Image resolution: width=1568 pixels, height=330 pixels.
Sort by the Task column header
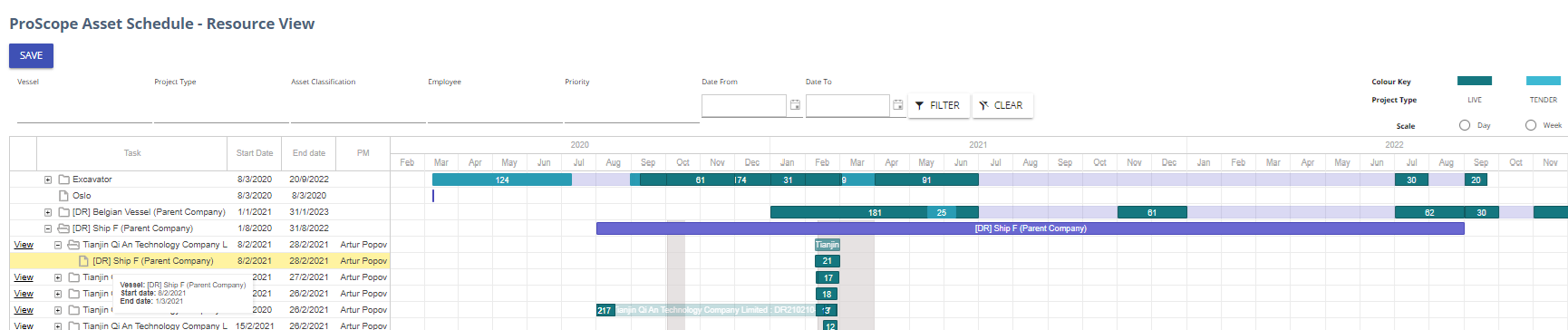pos(132,153)
